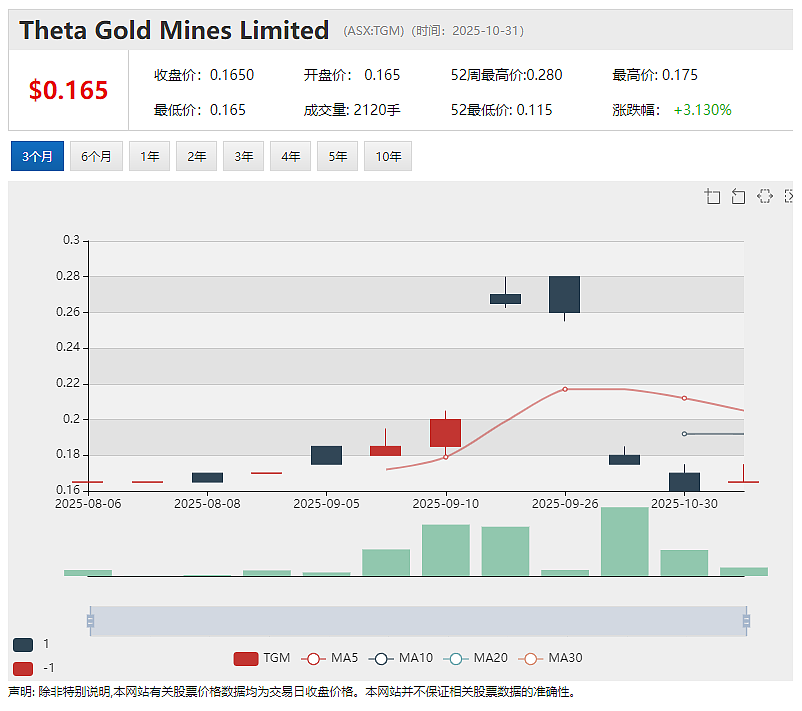The height and width of the screenshot is (711, 802).
Task: Select the 2年 time range tab
Action: 196,156
